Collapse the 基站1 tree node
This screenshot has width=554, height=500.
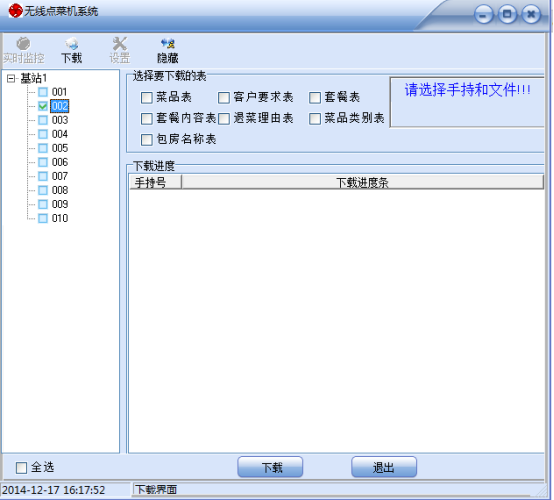(x=11, y=78)
